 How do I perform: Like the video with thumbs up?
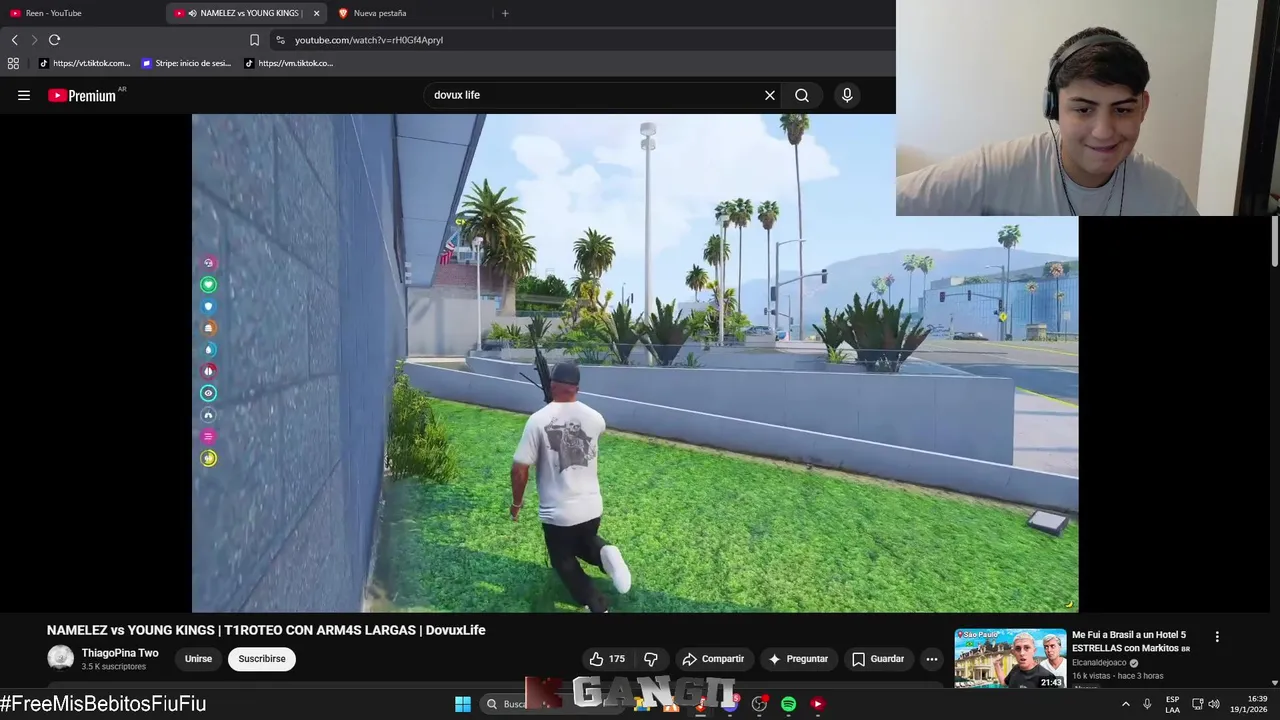click(x=608, y=659)
